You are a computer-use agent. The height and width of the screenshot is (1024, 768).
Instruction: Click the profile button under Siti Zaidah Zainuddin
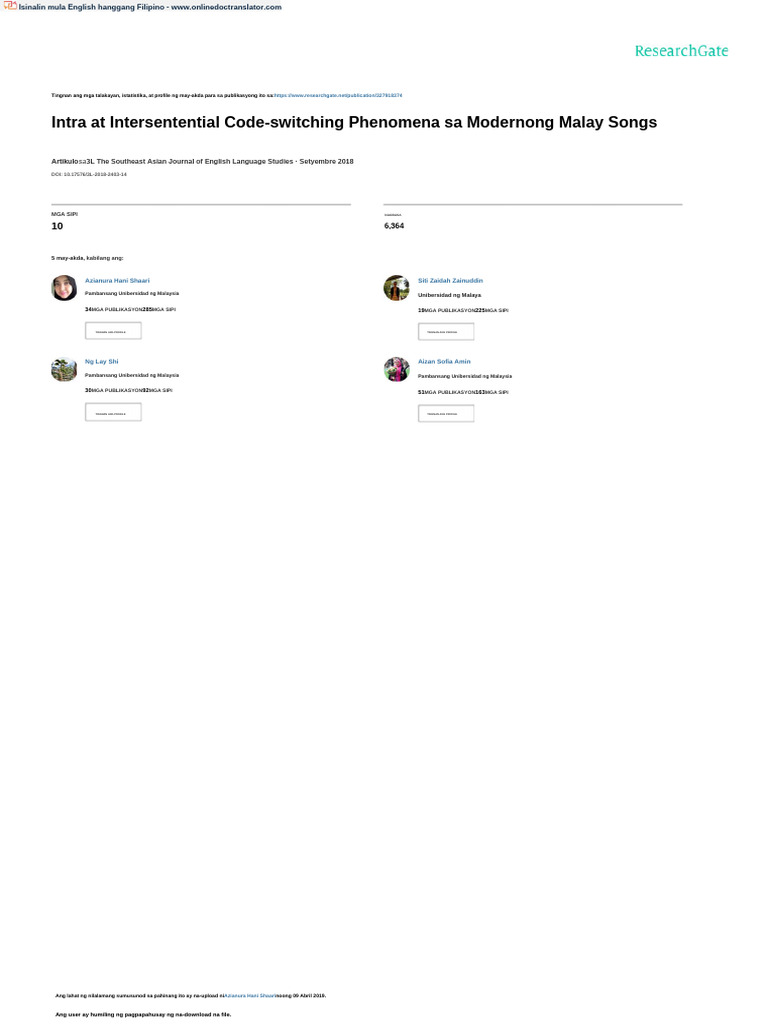(446, 331)
